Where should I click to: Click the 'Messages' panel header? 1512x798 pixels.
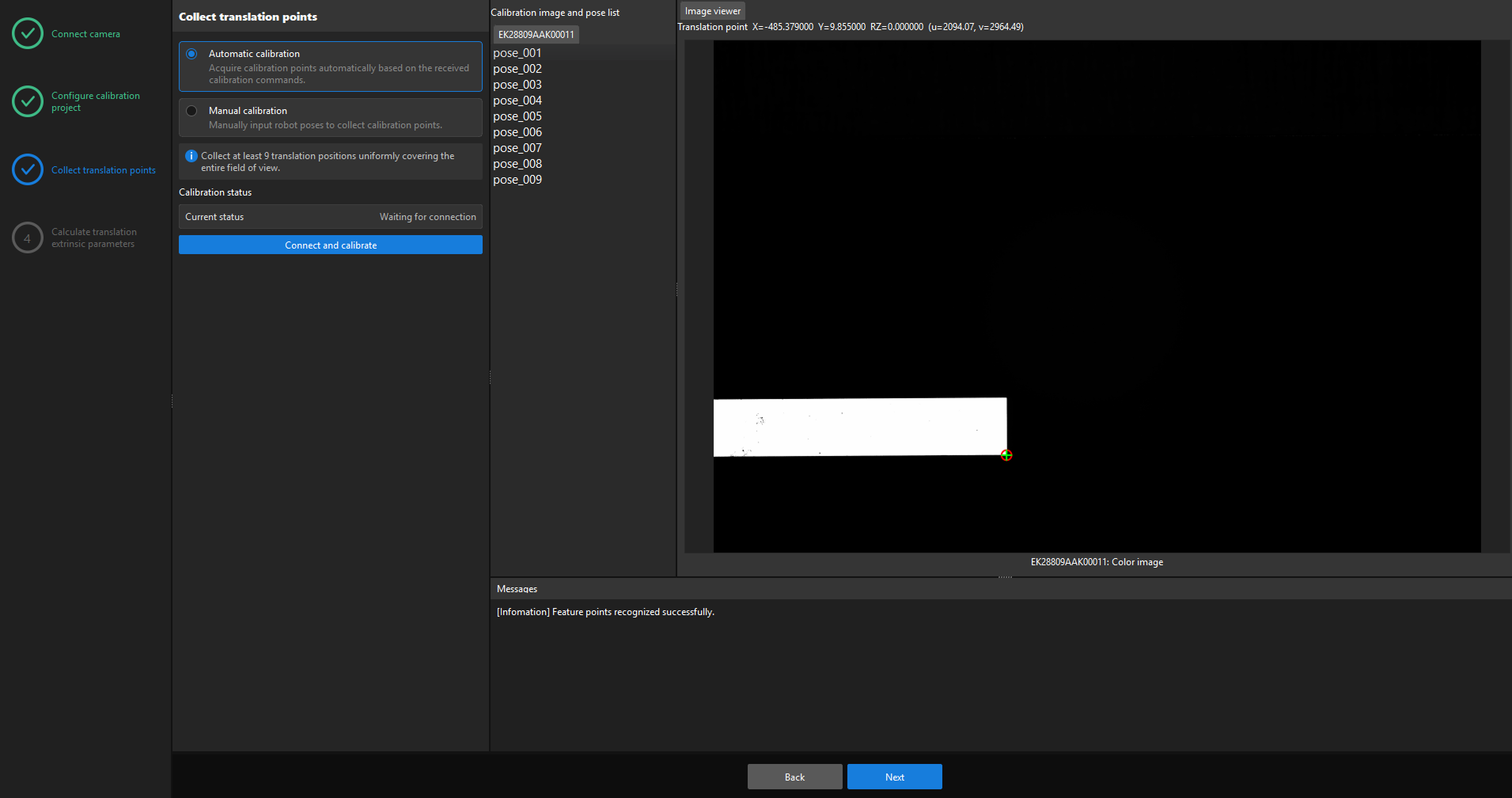(x=517, y=589)
